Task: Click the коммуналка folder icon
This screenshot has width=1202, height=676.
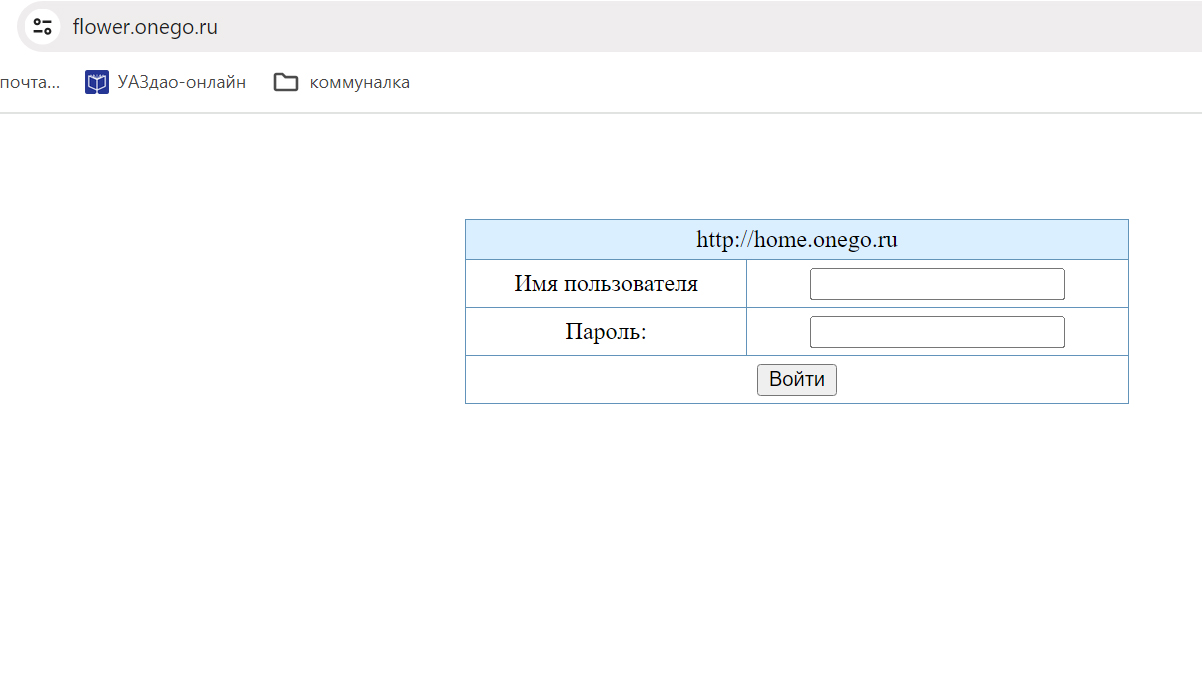Action: [286, 82]
